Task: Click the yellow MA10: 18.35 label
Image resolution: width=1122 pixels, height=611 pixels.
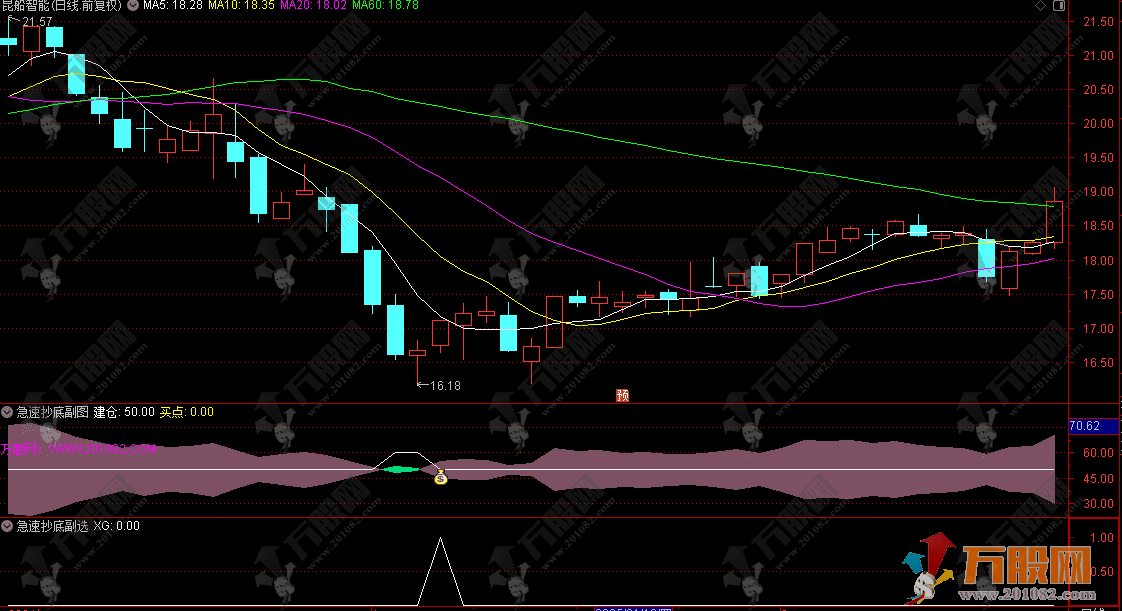Action: tap(241, 6)
